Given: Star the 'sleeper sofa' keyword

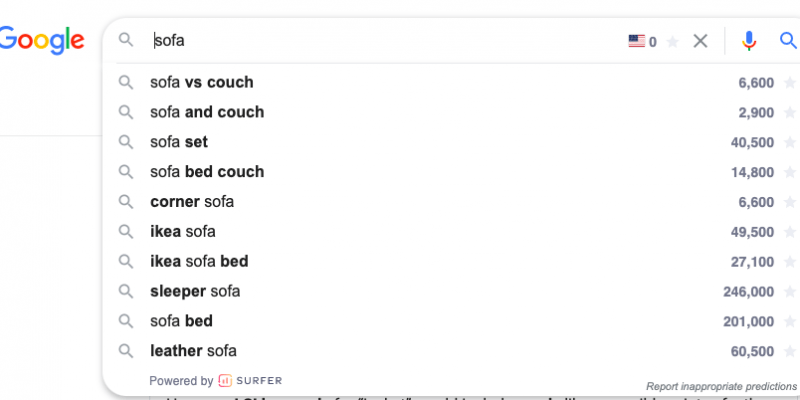Looking at the screenshot, I should point(791,292).
